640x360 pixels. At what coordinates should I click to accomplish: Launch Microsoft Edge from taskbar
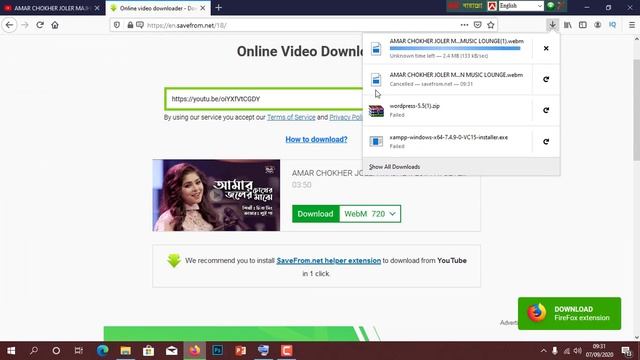(x=102, y=351)
